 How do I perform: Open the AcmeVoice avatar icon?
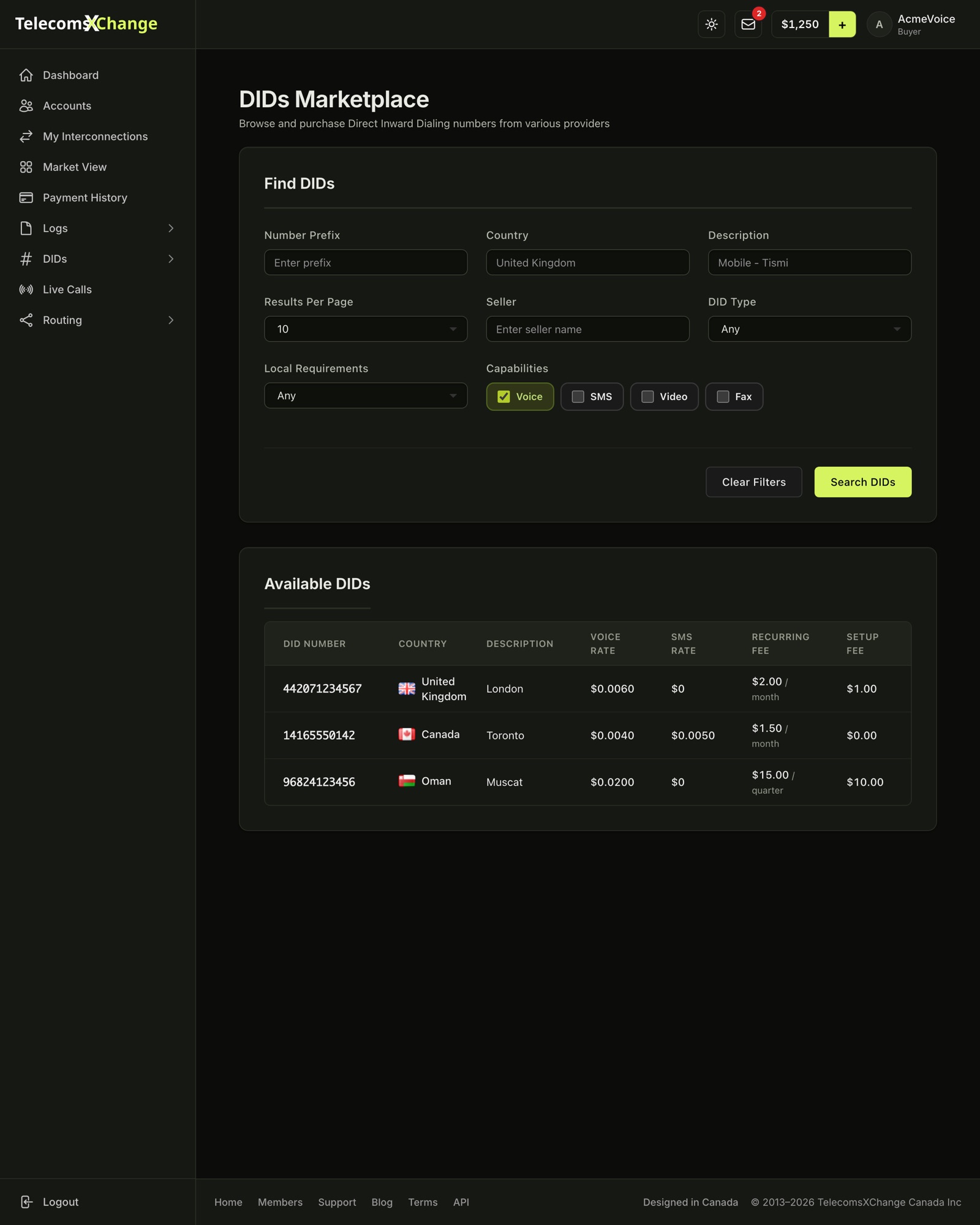(x=879, y=24)
